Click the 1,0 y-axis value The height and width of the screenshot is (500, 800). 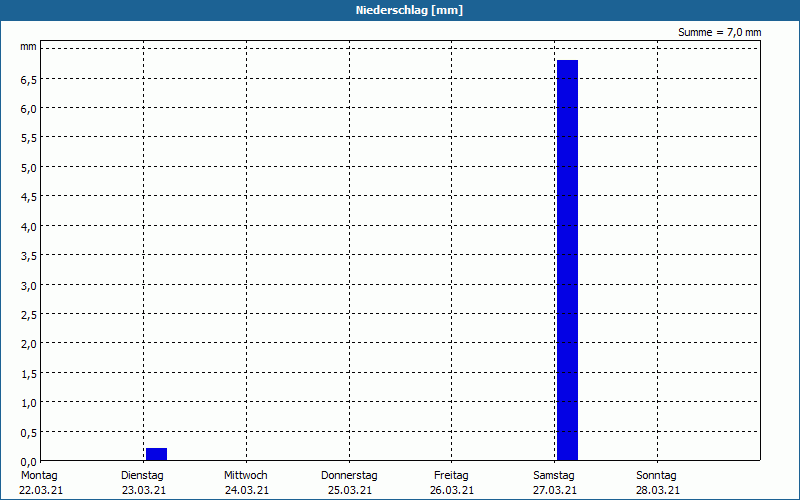[x=29, y=403]
